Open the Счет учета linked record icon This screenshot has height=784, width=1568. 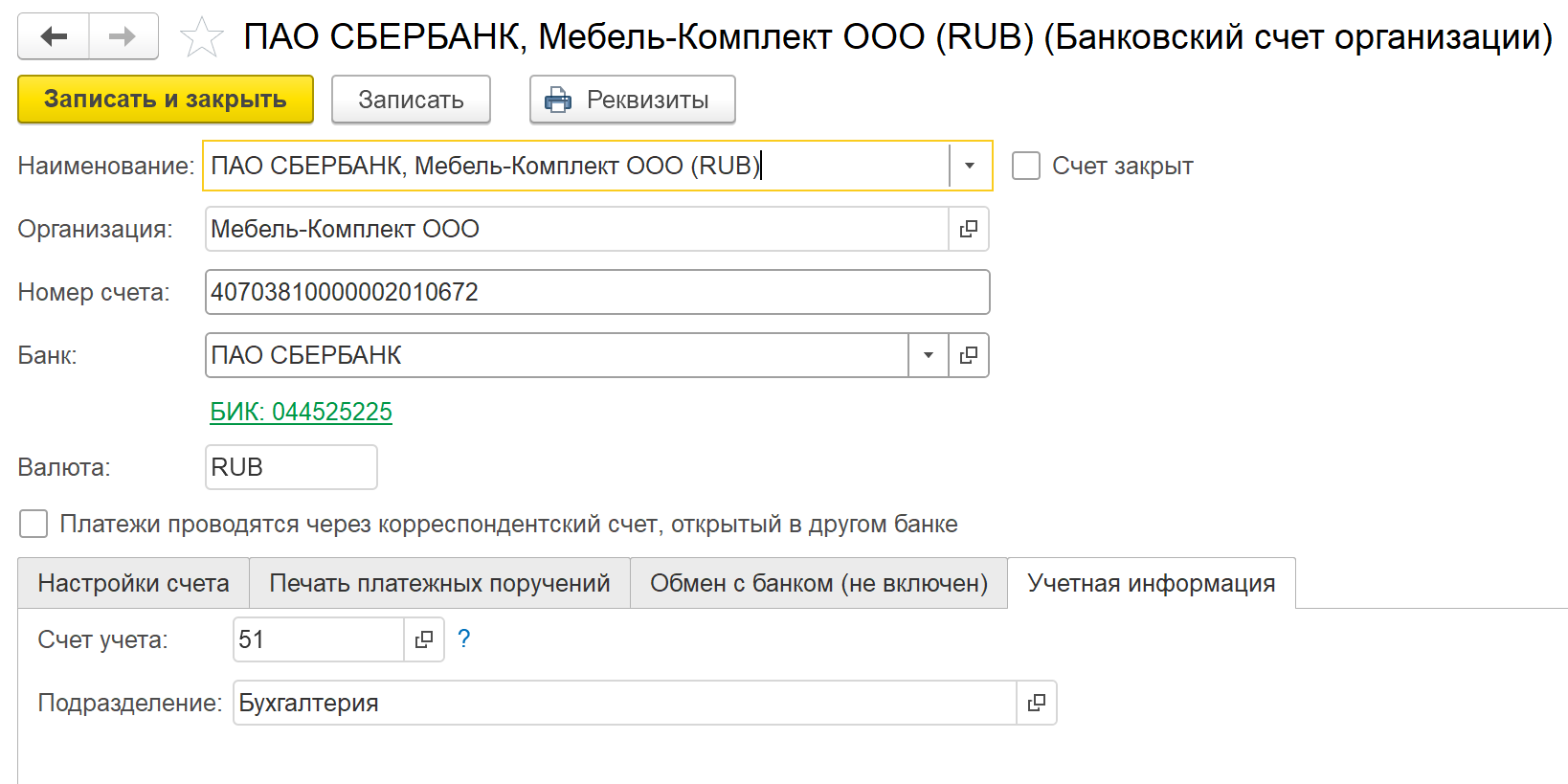(x=424, y=639)
